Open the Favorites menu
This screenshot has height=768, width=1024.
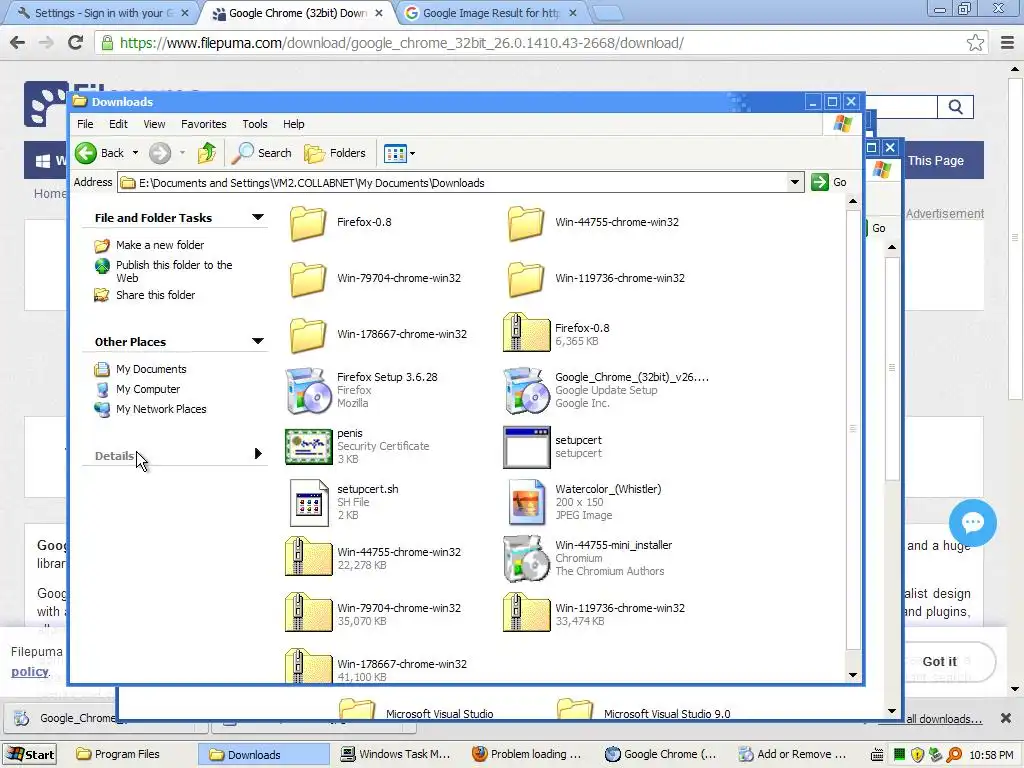pyautogui.click(x=204, y=124)
